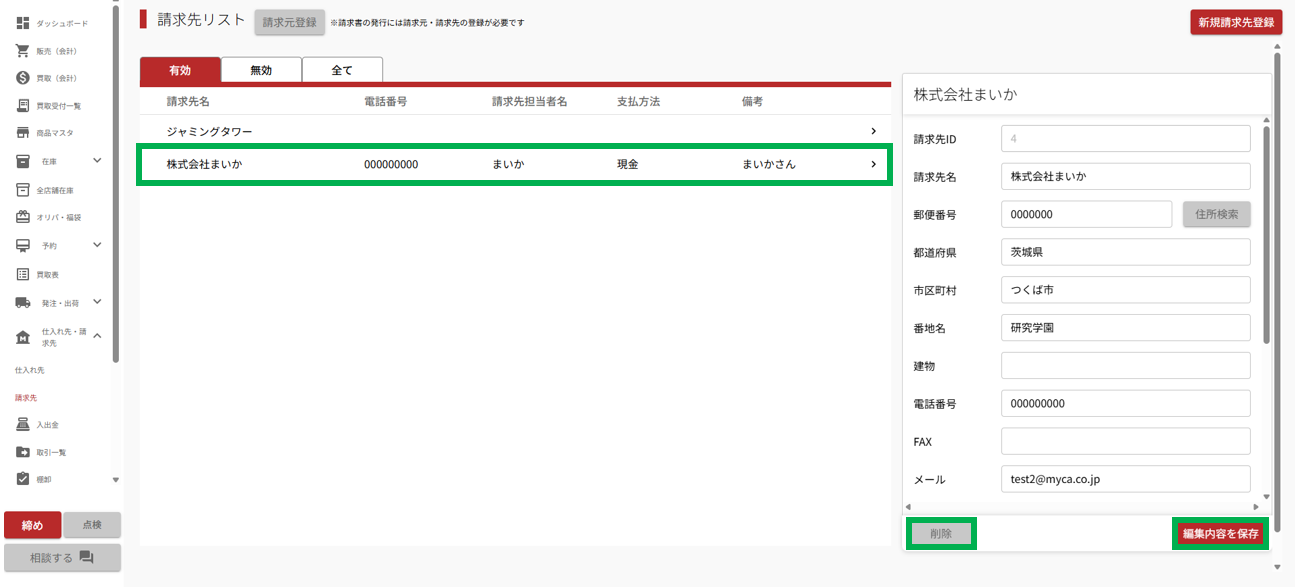This screenshot has height=587, width=1295.
Task: Click the 買取（会計） dollar coin icon
Action: click(x=23, y=78)
